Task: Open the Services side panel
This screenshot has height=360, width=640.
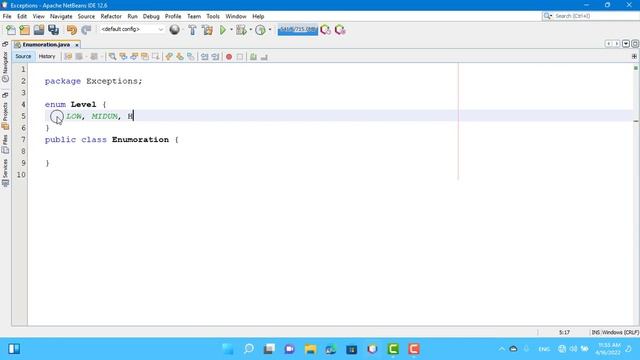Action: point(5,173)
